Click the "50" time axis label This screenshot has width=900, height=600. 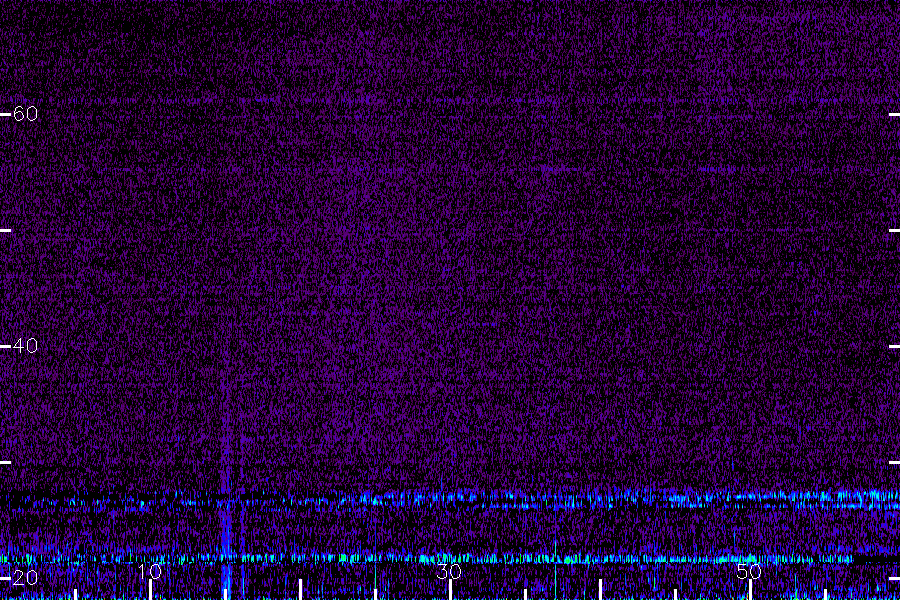click(749, 571)
